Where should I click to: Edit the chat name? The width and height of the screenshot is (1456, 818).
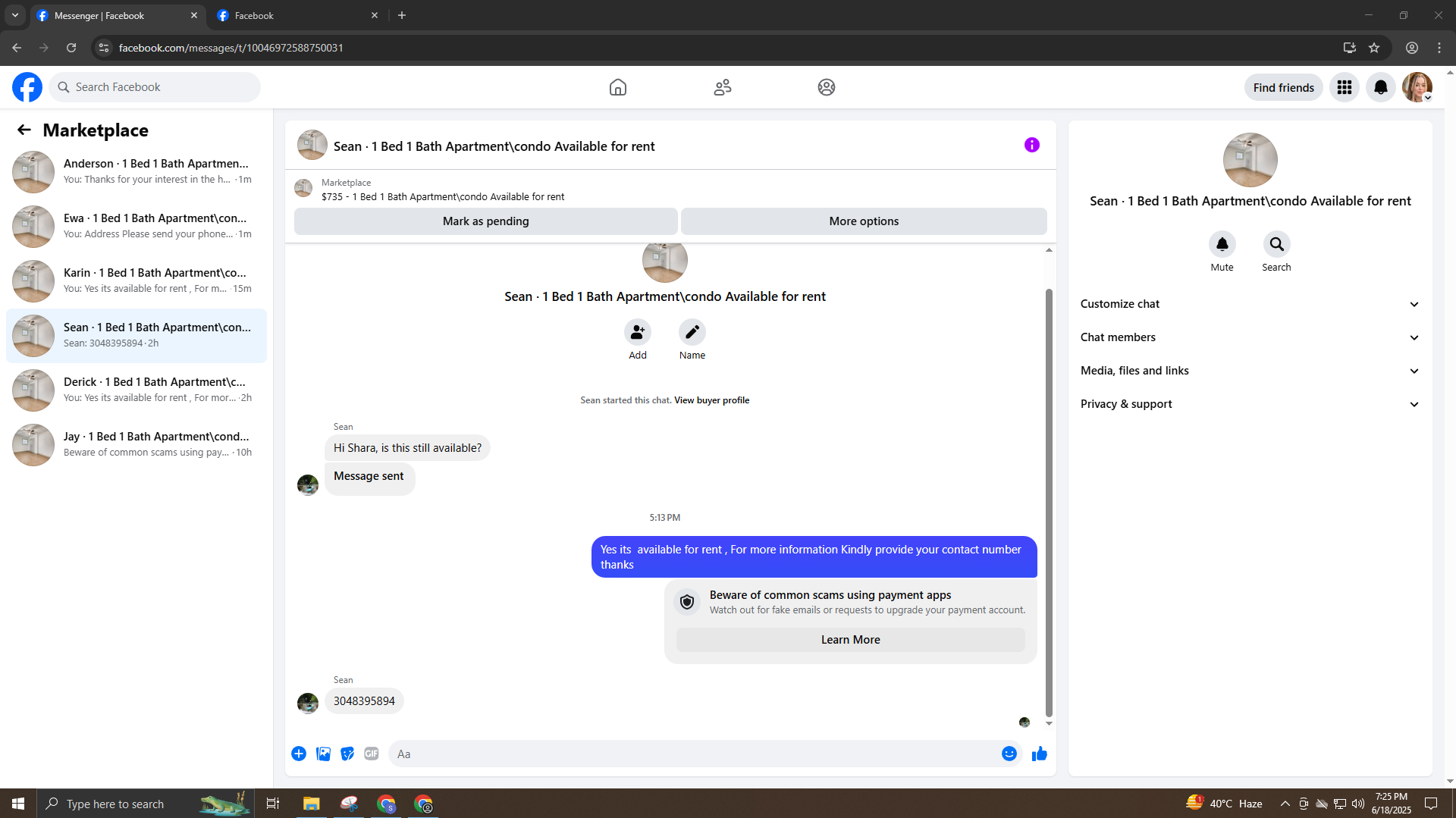click(x=692, y=332)
